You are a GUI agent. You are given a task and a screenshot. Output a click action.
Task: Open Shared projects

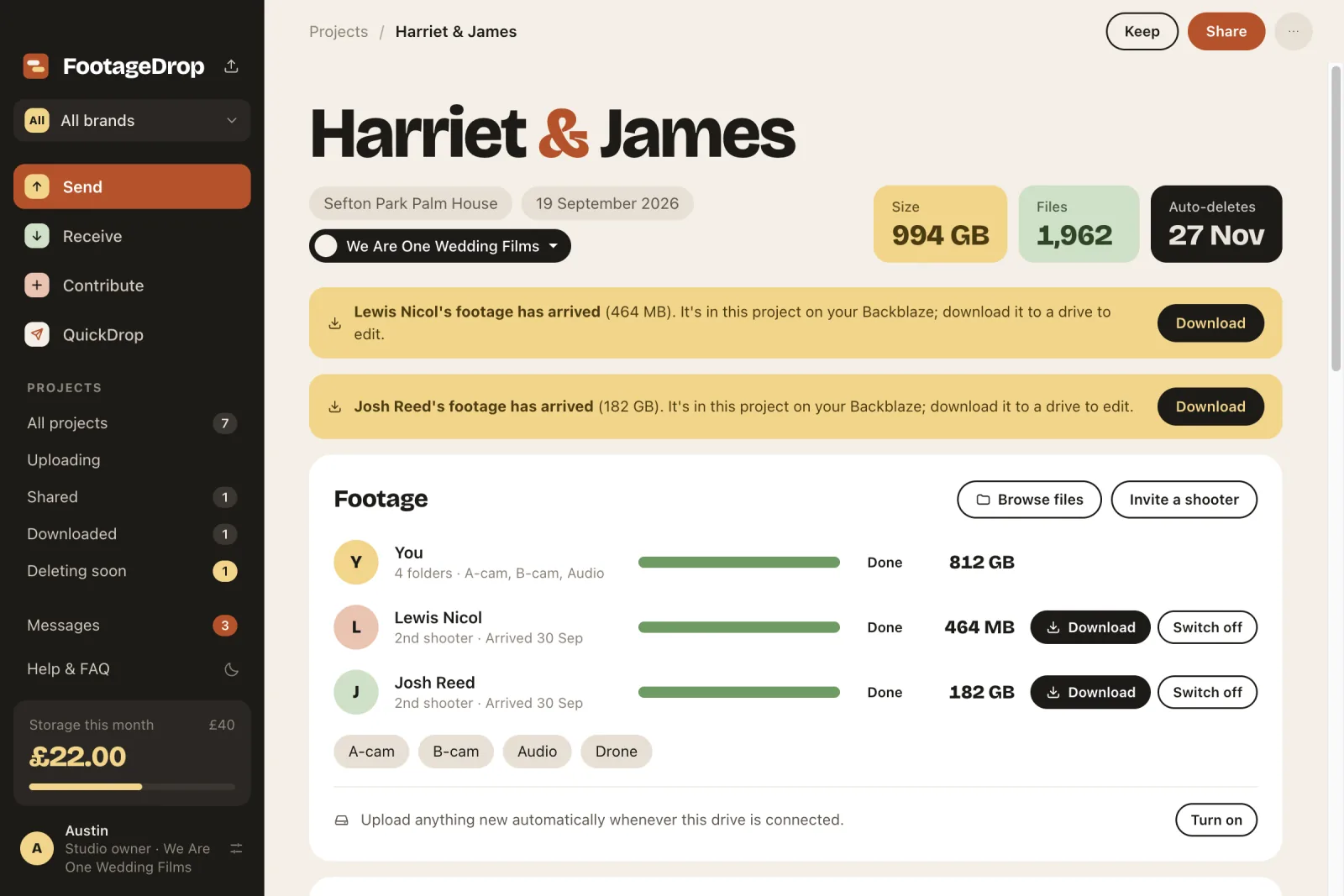tap(132, 497)
